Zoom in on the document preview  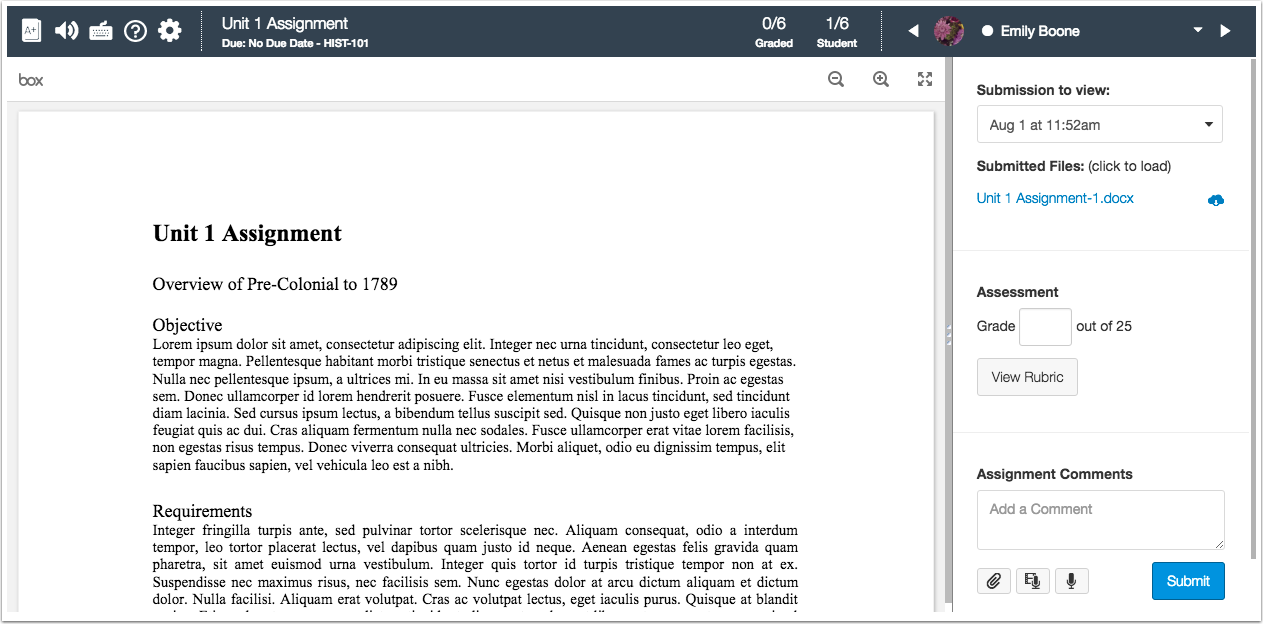click(x=881, y=80)
